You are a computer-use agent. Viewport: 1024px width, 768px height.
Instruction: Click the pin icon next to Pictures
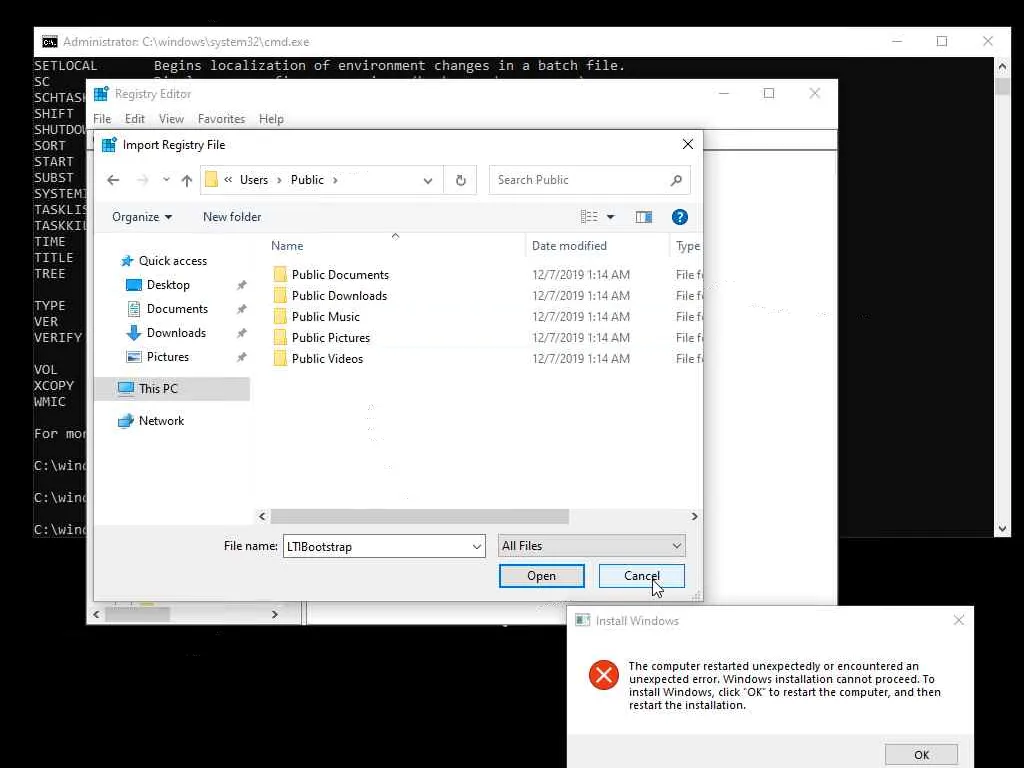point(242,357)
